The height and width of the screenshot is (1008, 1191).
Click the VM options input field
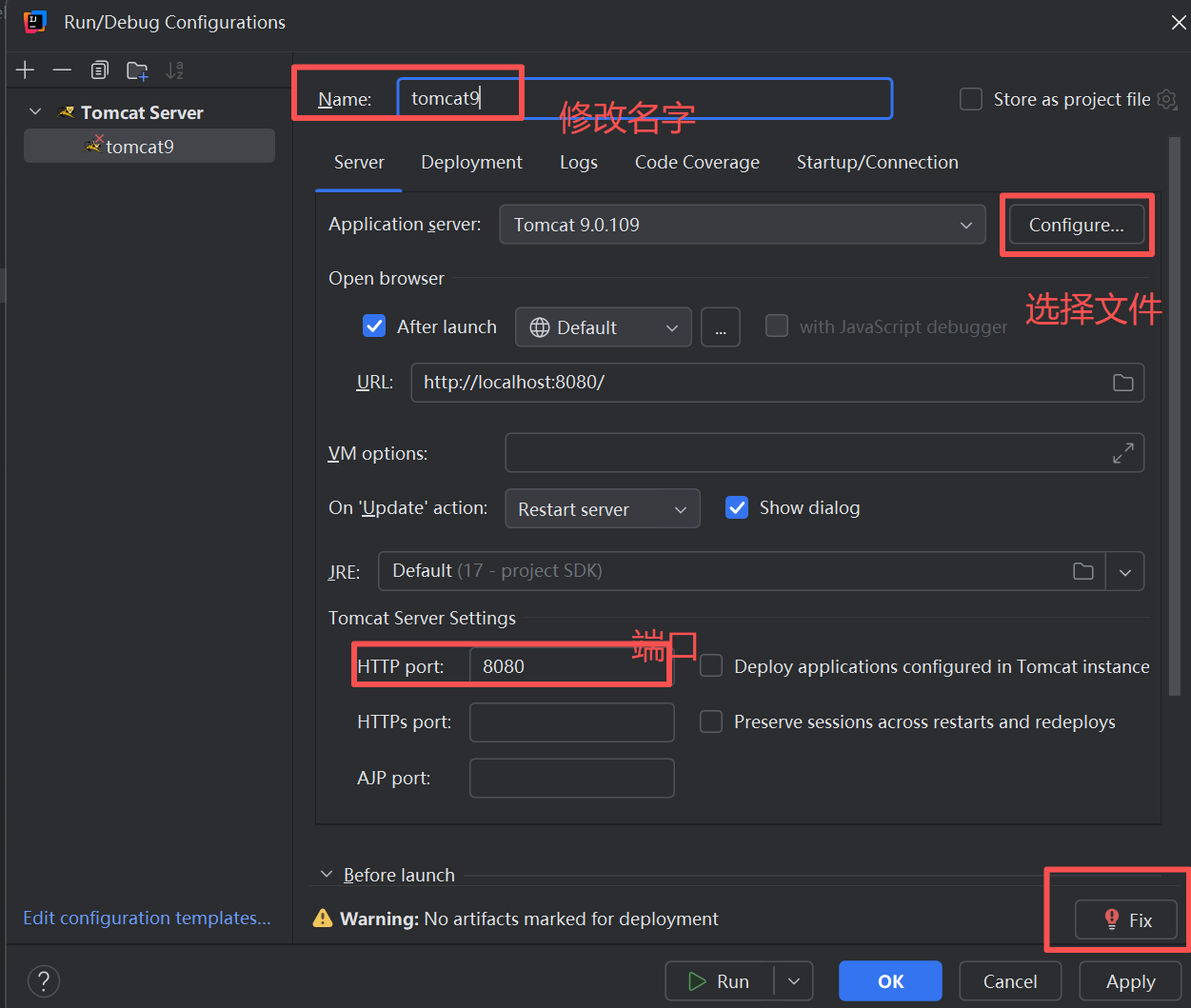click(824, 453)
